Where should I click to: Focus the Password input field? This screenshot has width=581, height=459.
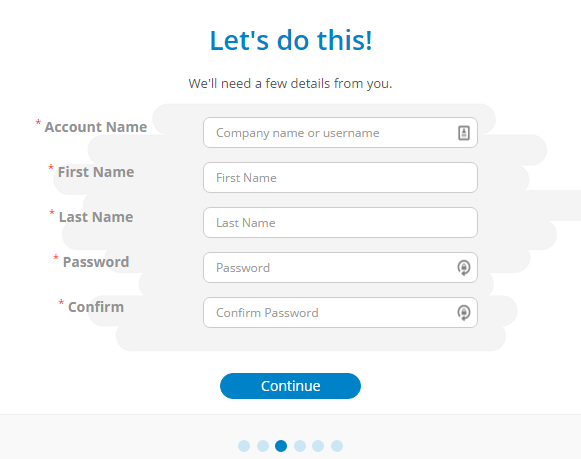pos(340,267)
